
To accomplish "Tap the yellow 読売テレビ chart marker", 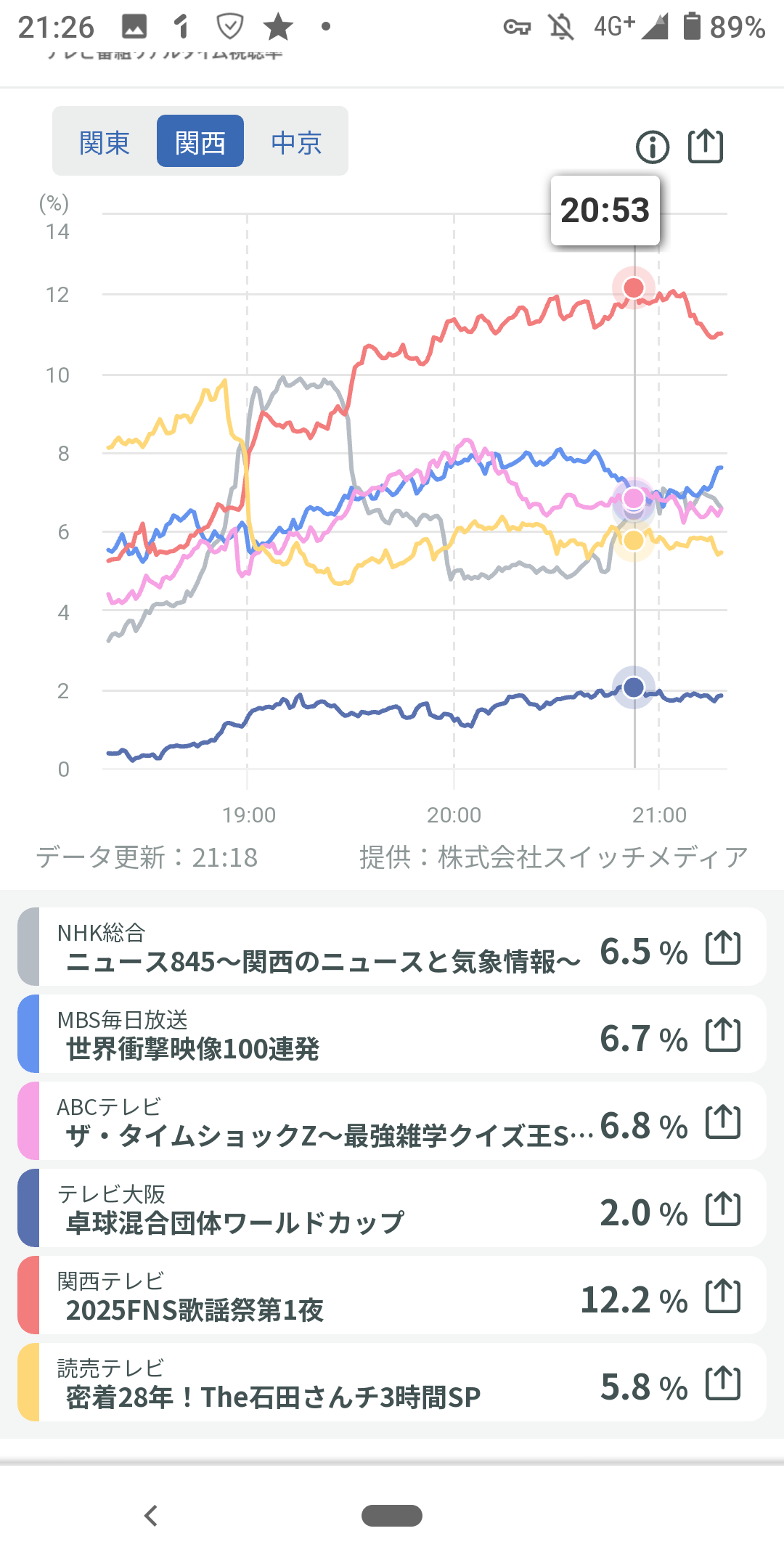I will click(634, 541).
